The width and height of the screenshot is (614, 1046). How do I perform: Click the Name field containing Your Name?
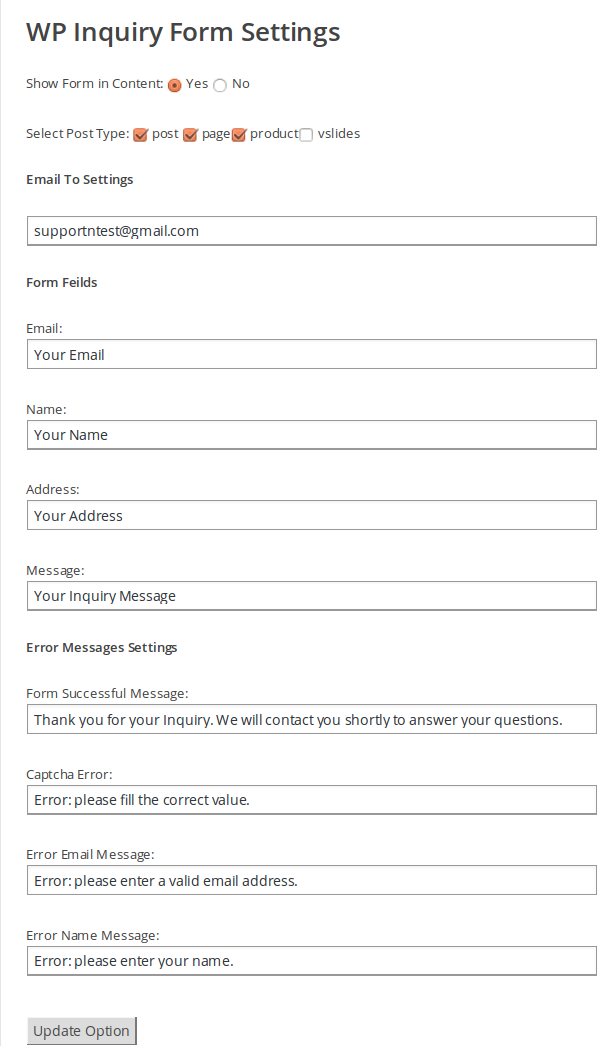click(312, 435)
